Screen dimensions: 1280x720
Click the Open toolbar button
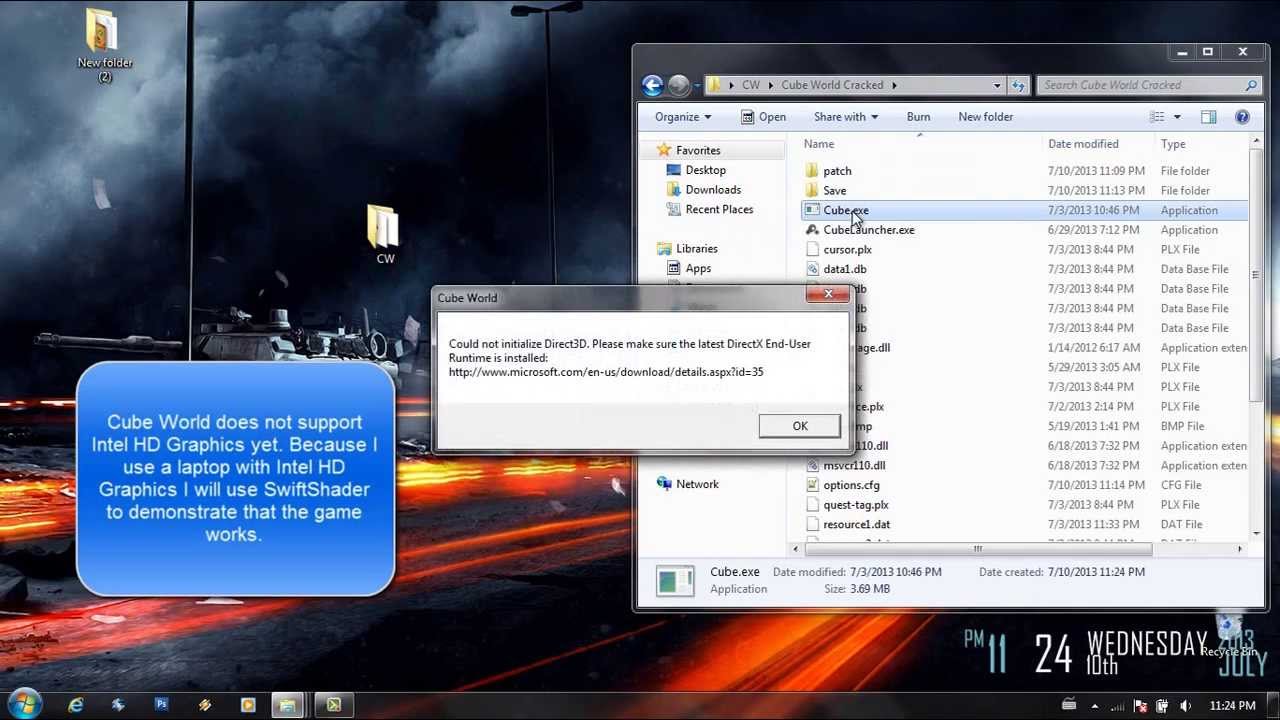(763, 117)
